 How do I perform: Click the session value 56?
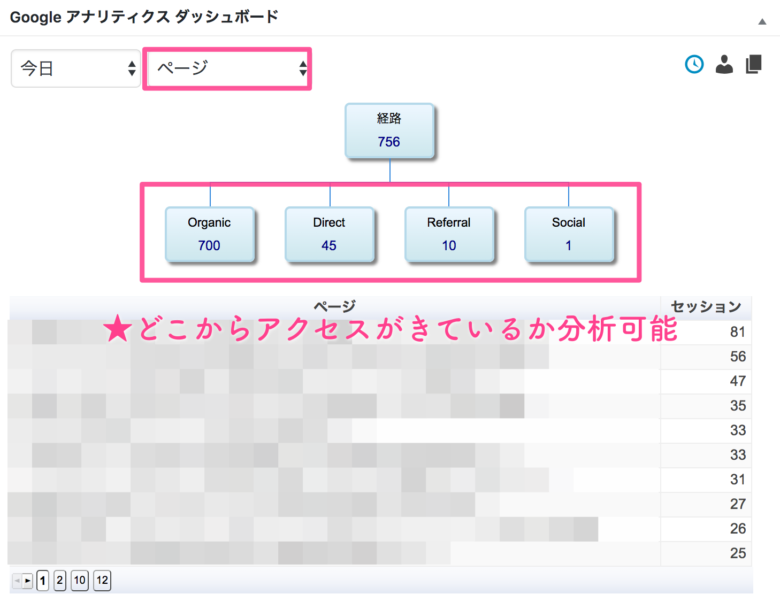pyautogui.click(x=738, y=356)
